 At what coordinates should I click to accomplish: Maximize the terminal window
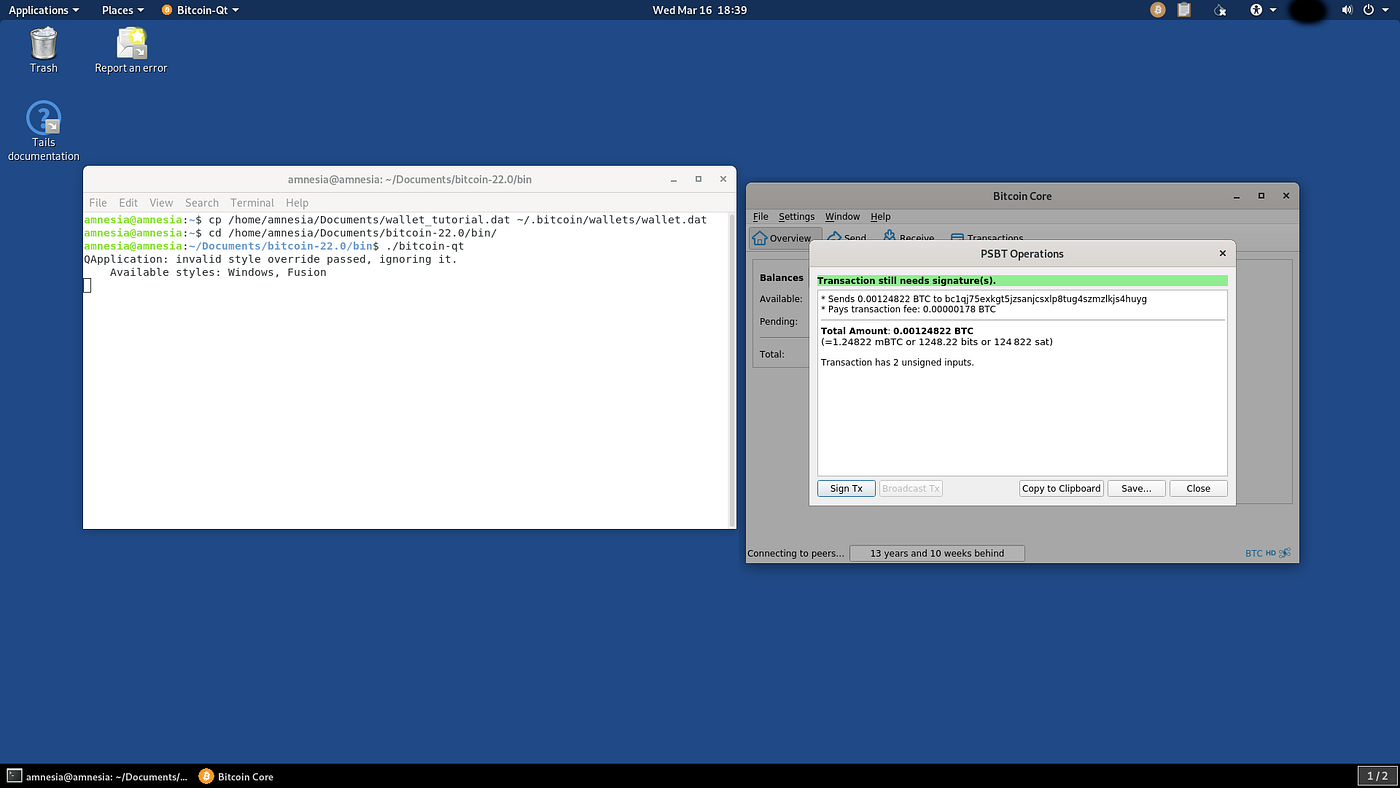(x=698, y=179)
